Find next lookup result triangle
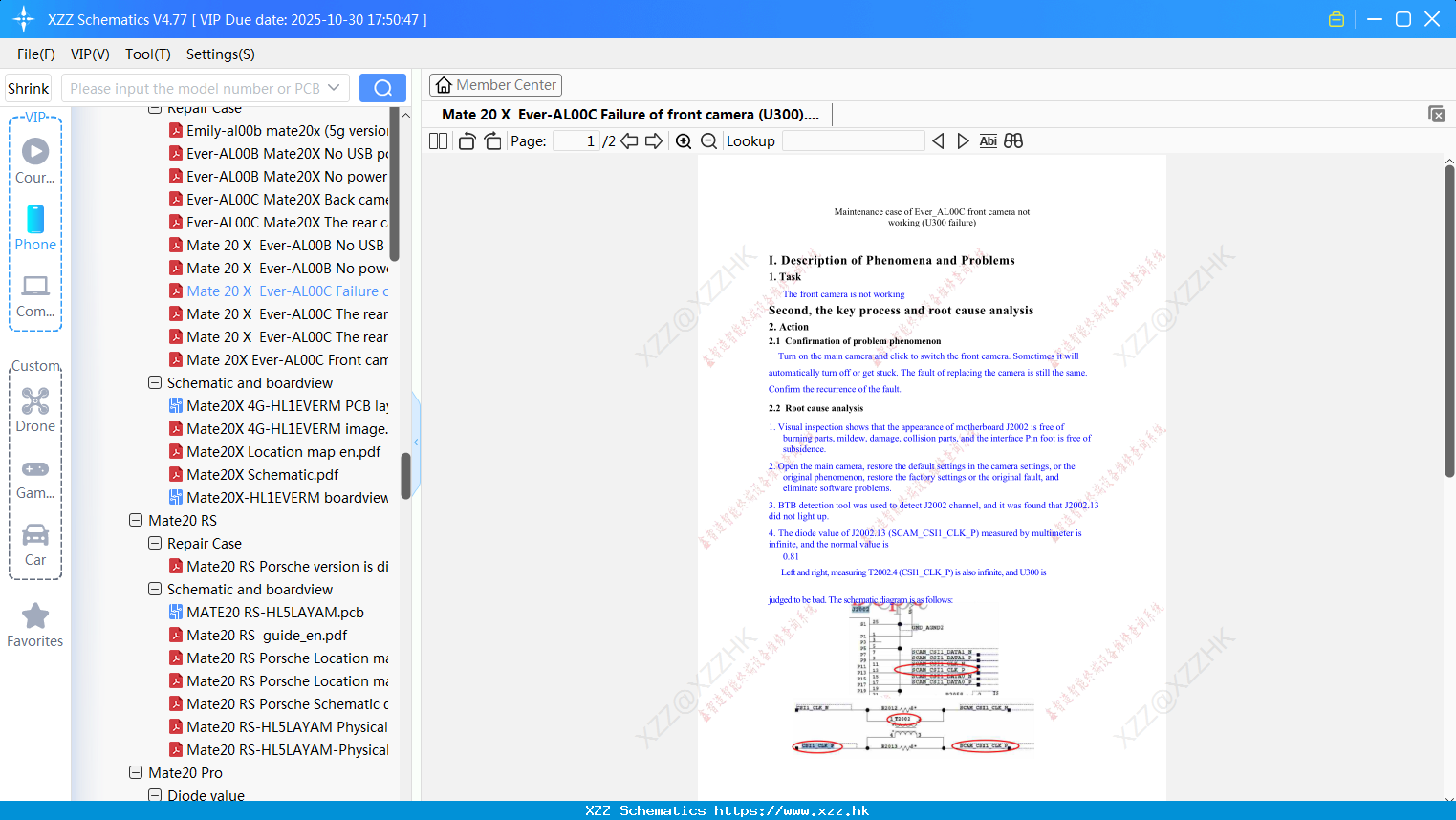The width and height of the screenshot is (1456, 820). click(x=963, y=141)
